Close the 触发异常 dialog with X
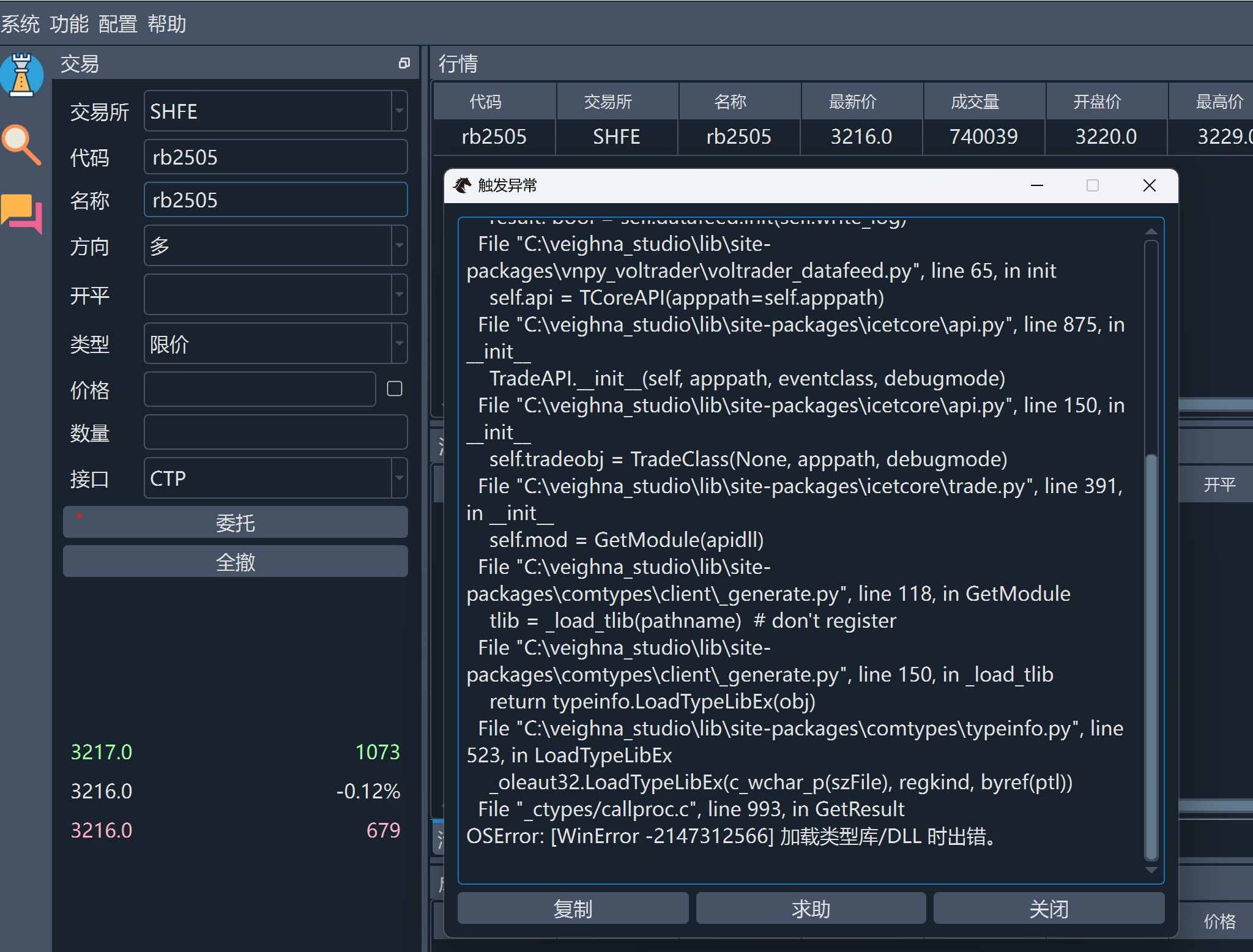Image resolution: width=1253 pixels, height=952 pixels. (1150, 185)
